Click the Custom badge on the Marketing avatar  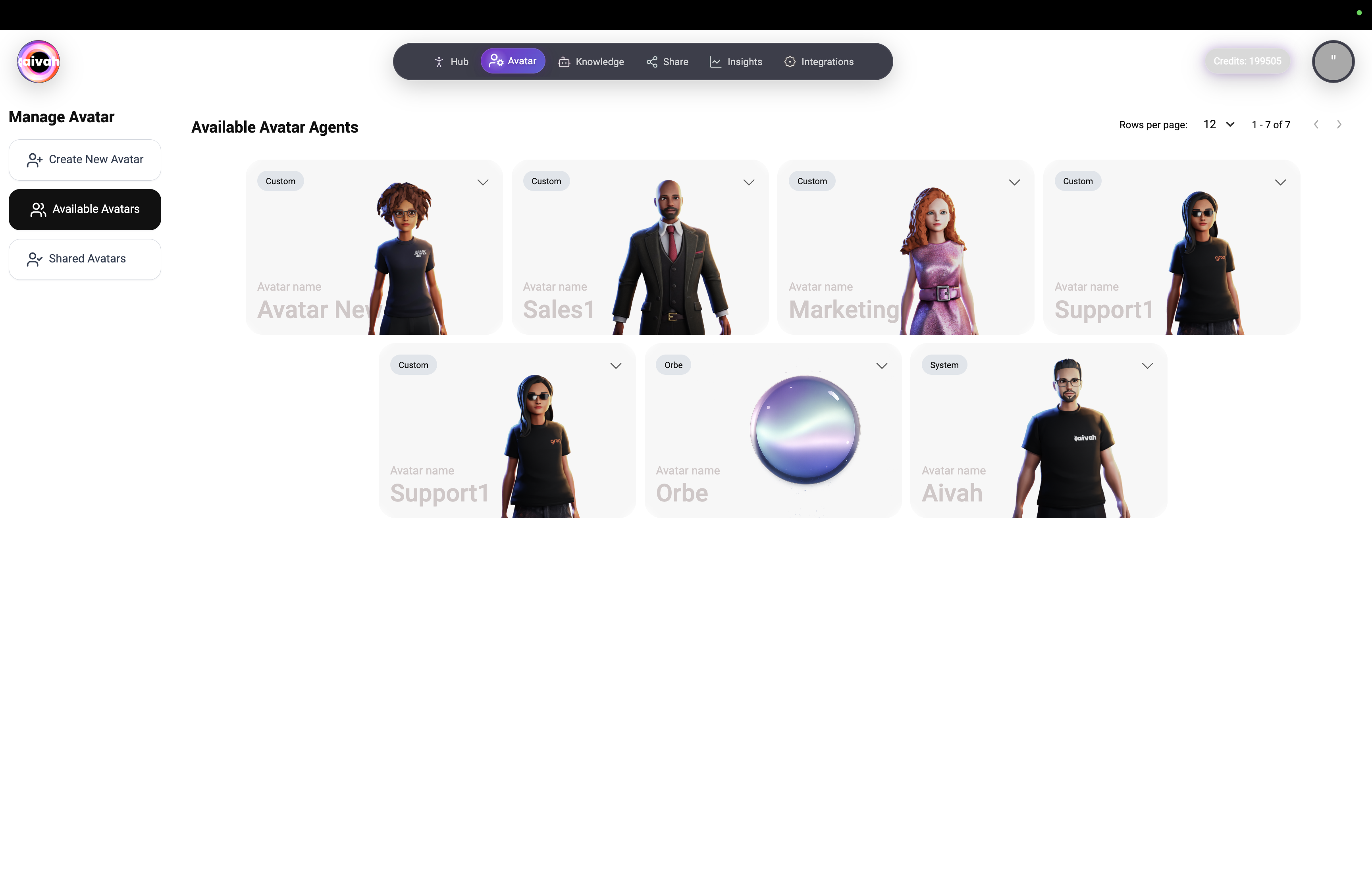pos(812,181)
